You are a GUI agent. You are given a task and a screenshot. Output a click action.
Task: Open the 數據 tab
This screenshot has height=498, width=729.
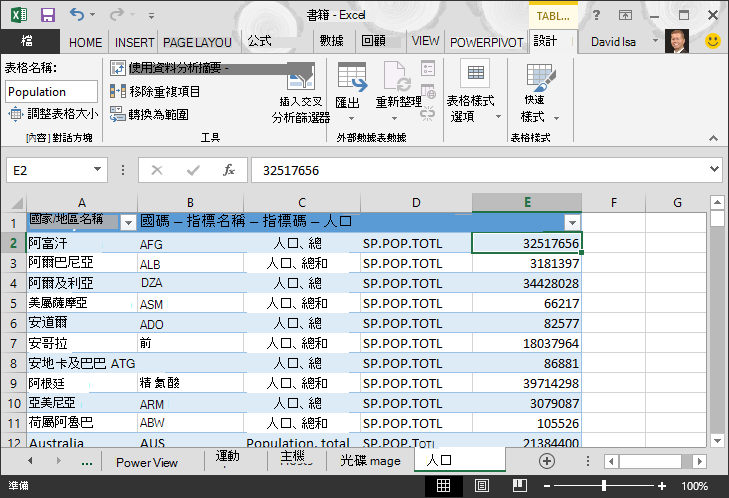click(331, 41)
